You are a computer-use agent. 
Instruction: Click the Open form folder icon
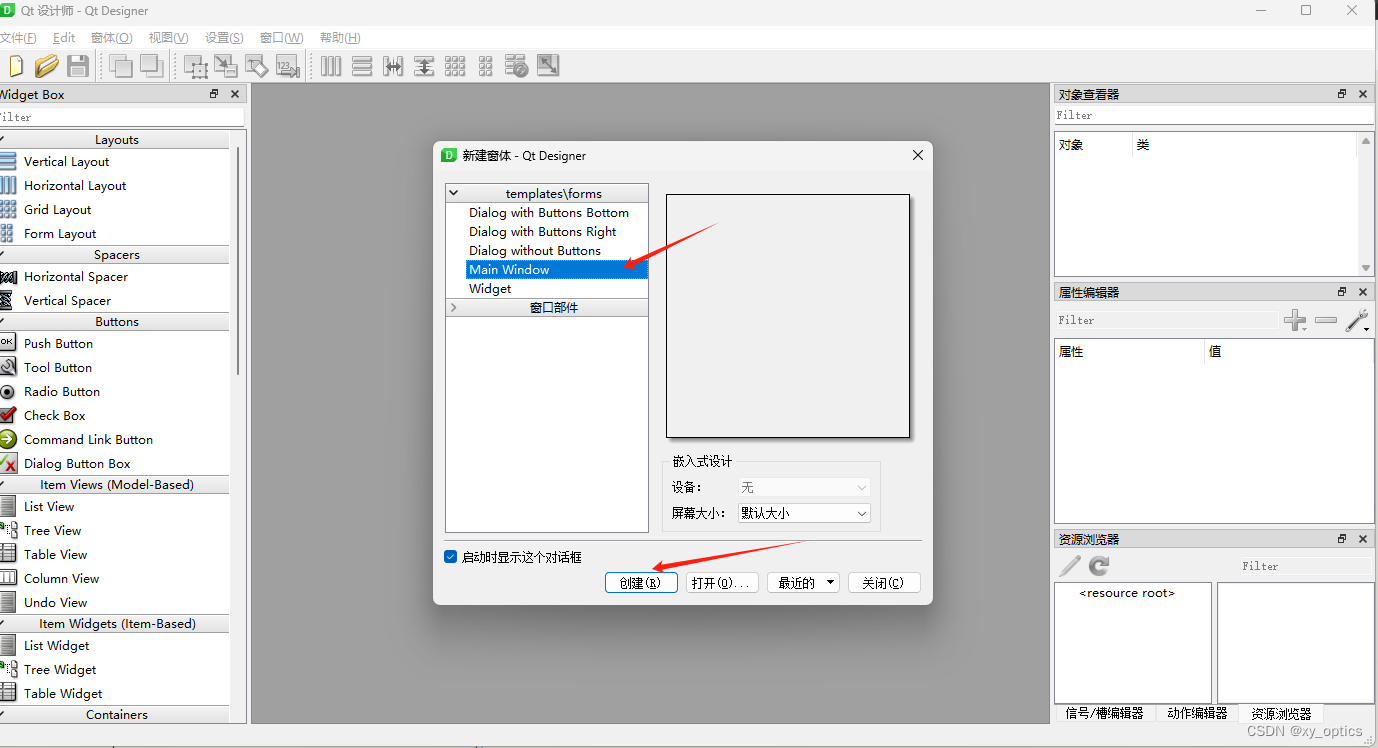(x=47, y=66)
